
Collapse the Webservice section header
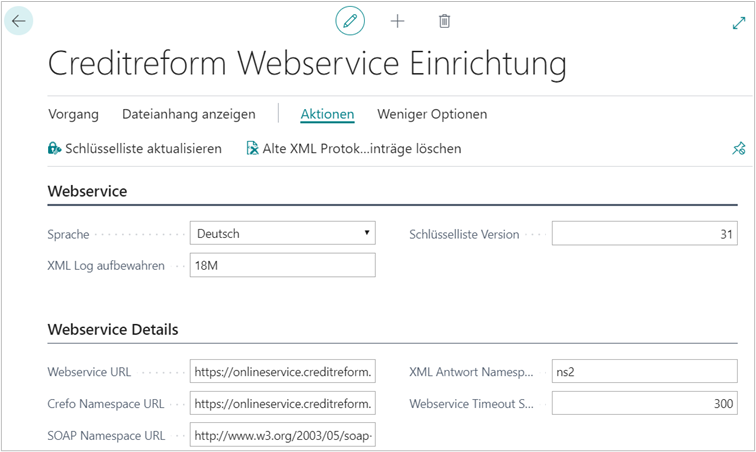[87, 191]
